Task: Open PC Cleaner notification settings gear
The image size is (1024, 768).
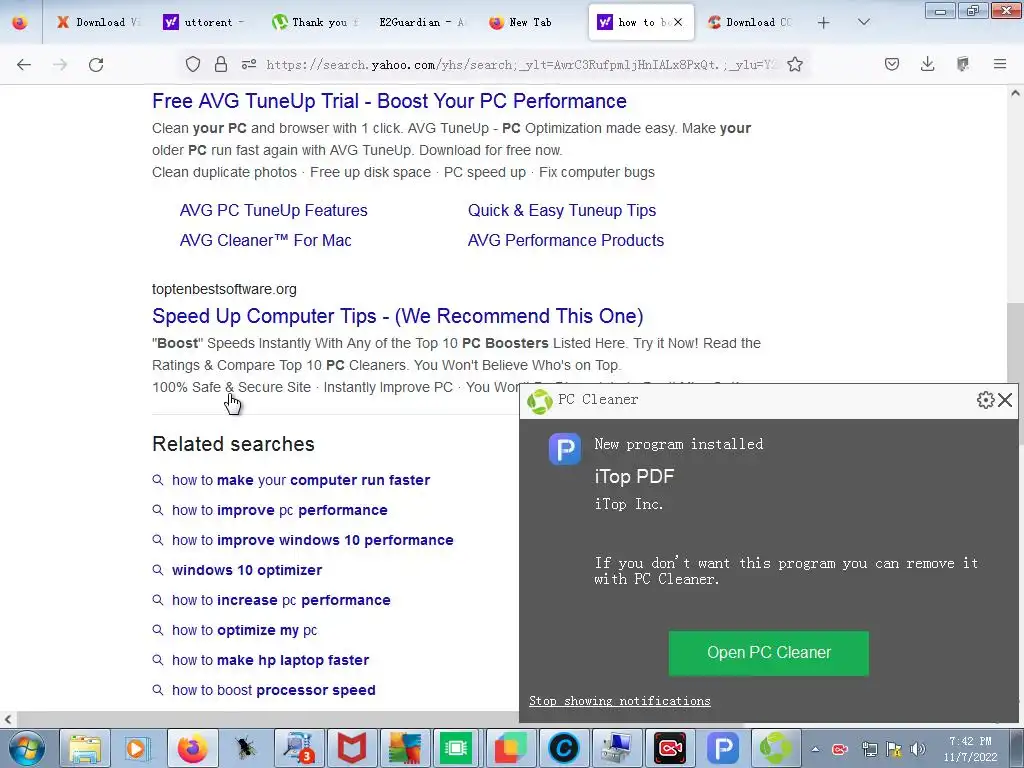Action: click(985, 400)
